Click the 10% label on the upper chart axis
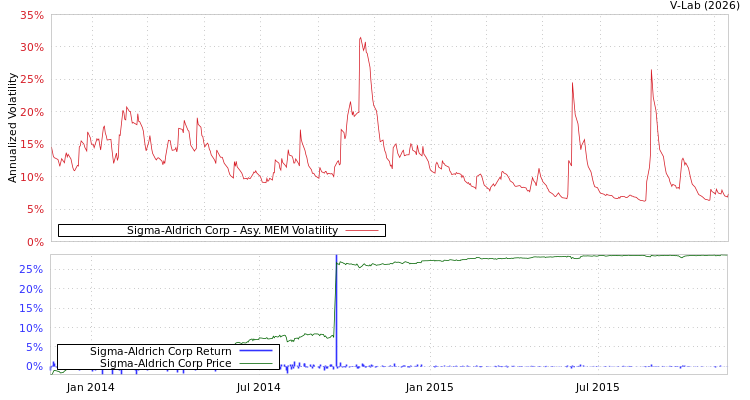This screenshot has width=750, height=400. pos(32,178)
